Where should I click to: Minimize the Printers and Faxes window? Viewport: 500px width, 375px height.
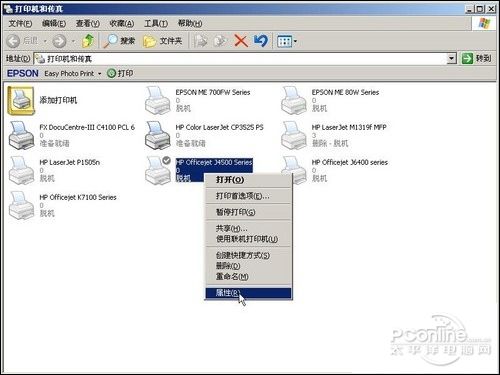[x=469, y=9]
